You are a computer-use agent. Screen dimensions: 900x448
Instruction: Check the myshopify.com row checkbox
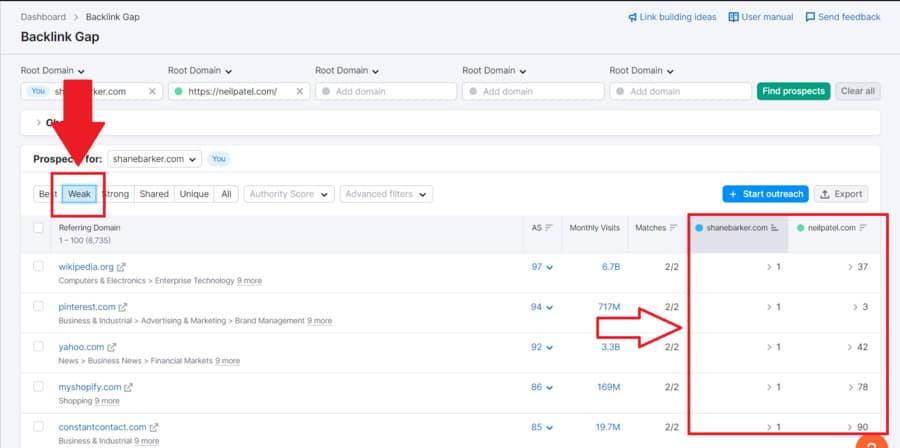click(38, 387)
